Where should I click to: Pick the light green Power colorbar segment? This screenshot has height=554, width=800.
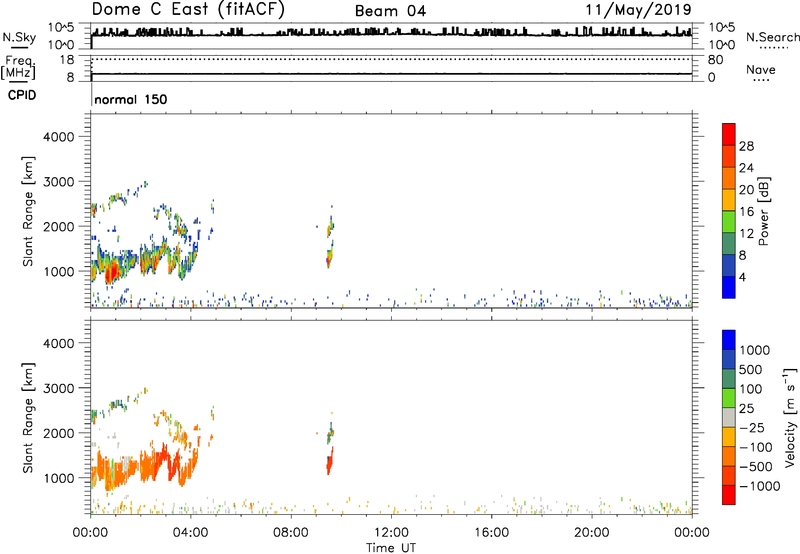click(729, 222)
